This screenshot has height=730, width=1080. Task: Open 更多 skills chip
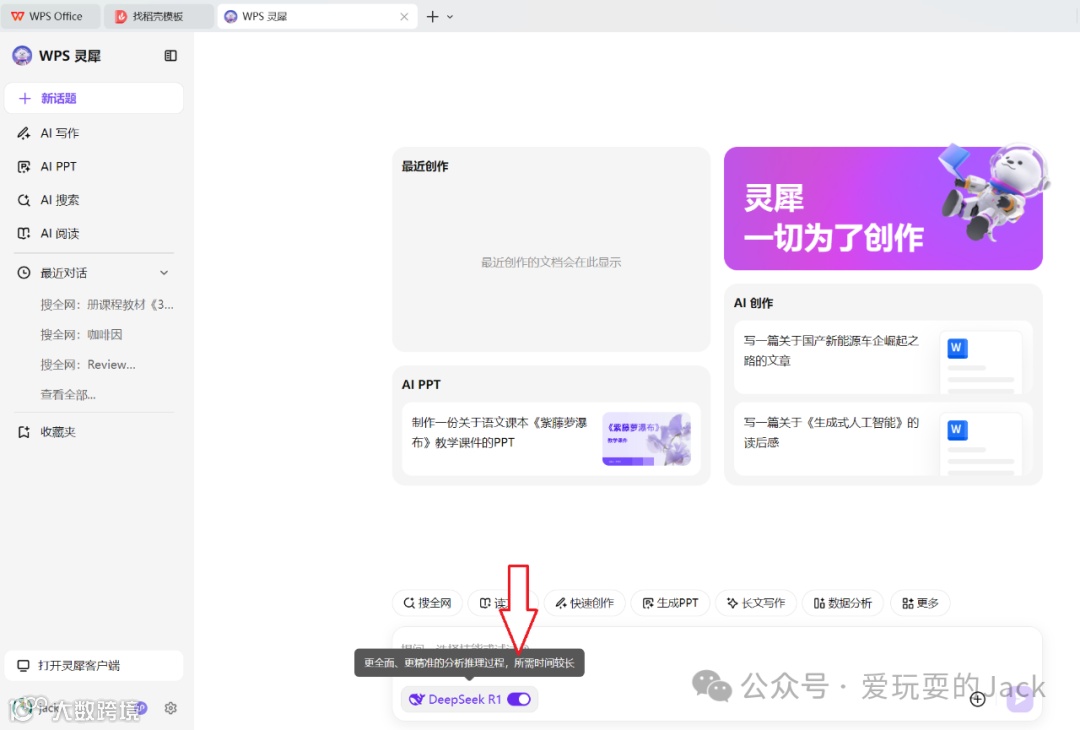tap(920, 603)
